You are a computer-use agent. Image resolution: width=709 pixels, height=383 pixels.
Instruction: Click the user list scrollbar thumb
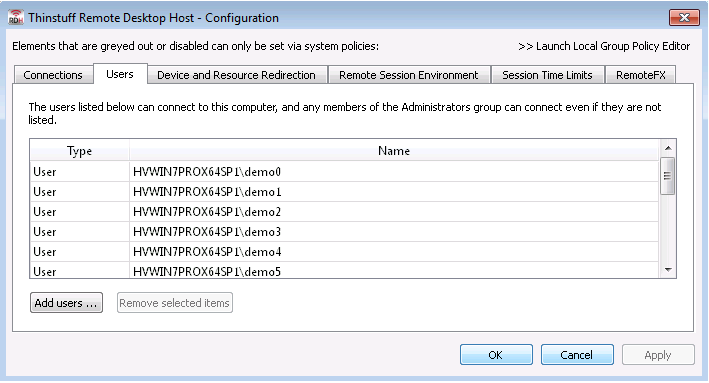pyautogui.click(x=667, y=176)
